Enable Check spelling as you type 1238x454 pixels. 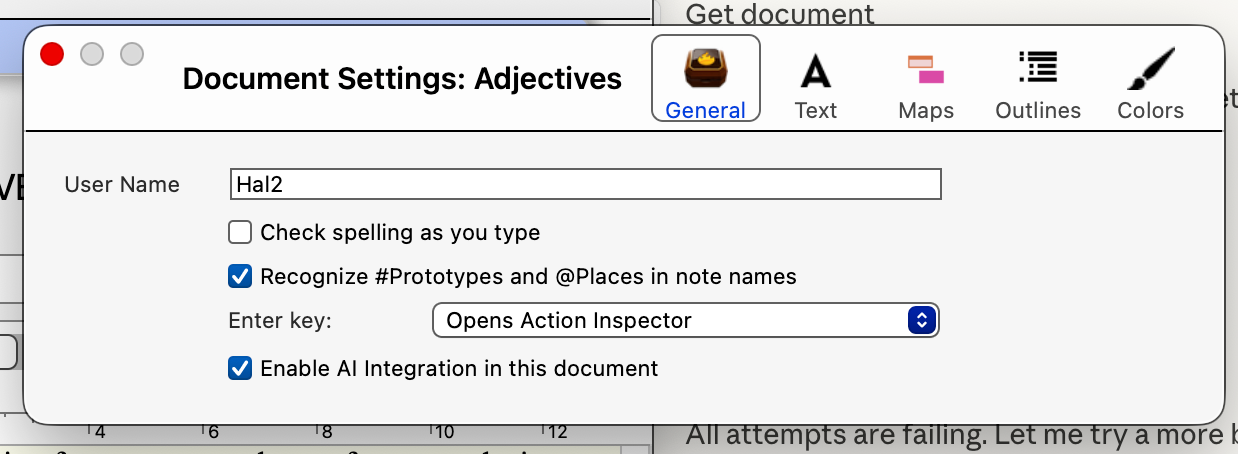click(x=240, y=233)
